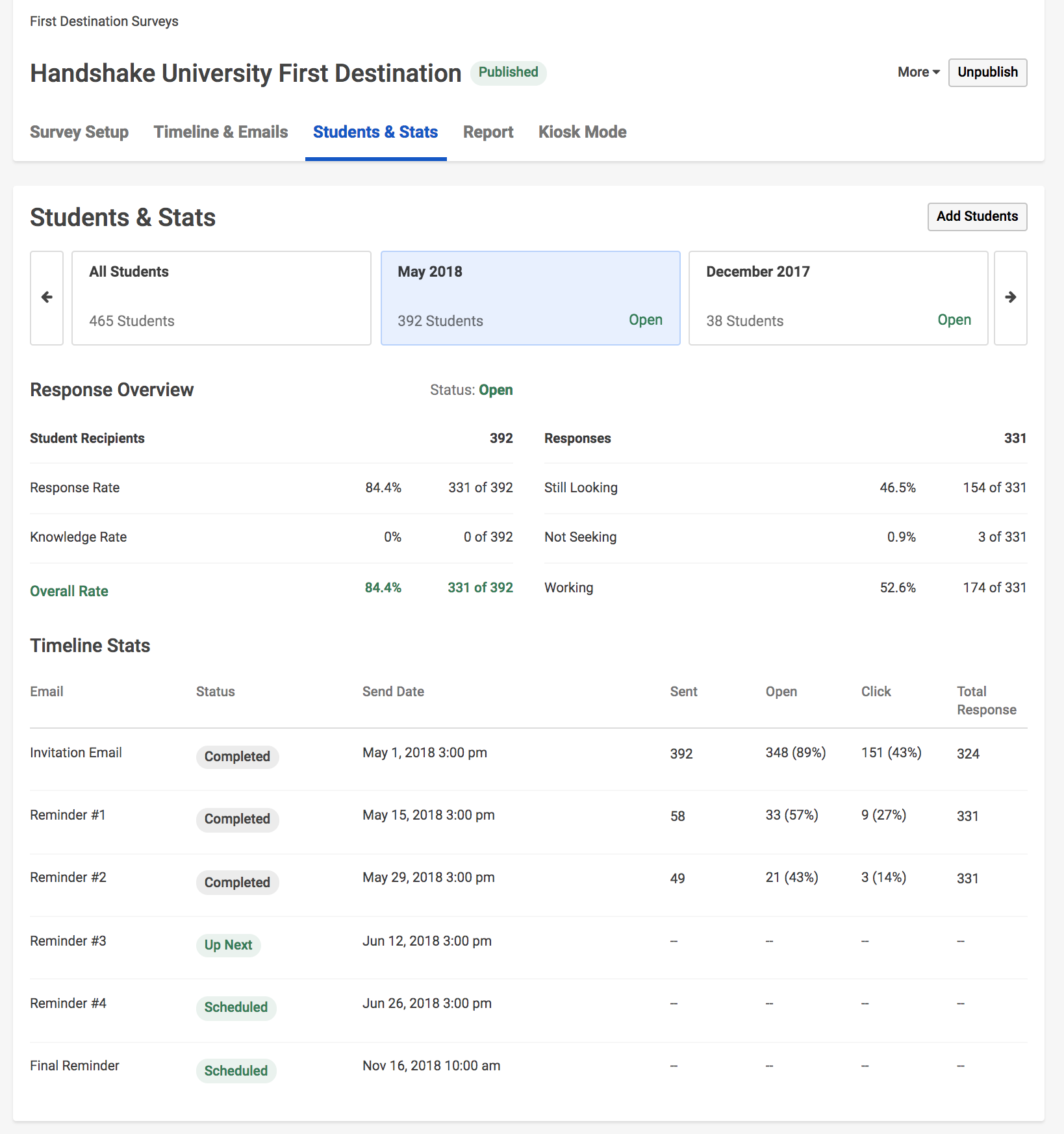Click the Unpublish button
1064x1134 pixels.
coord(987,73)
